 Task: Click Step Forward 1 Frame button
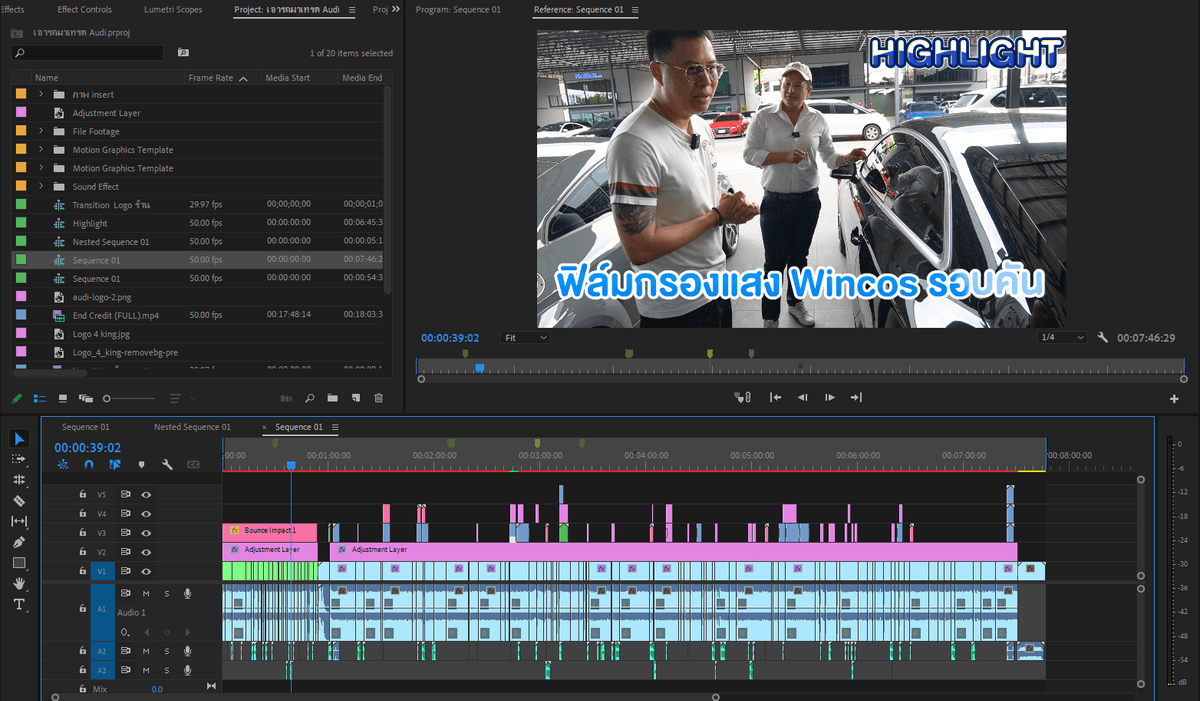(x=829, y=398)
